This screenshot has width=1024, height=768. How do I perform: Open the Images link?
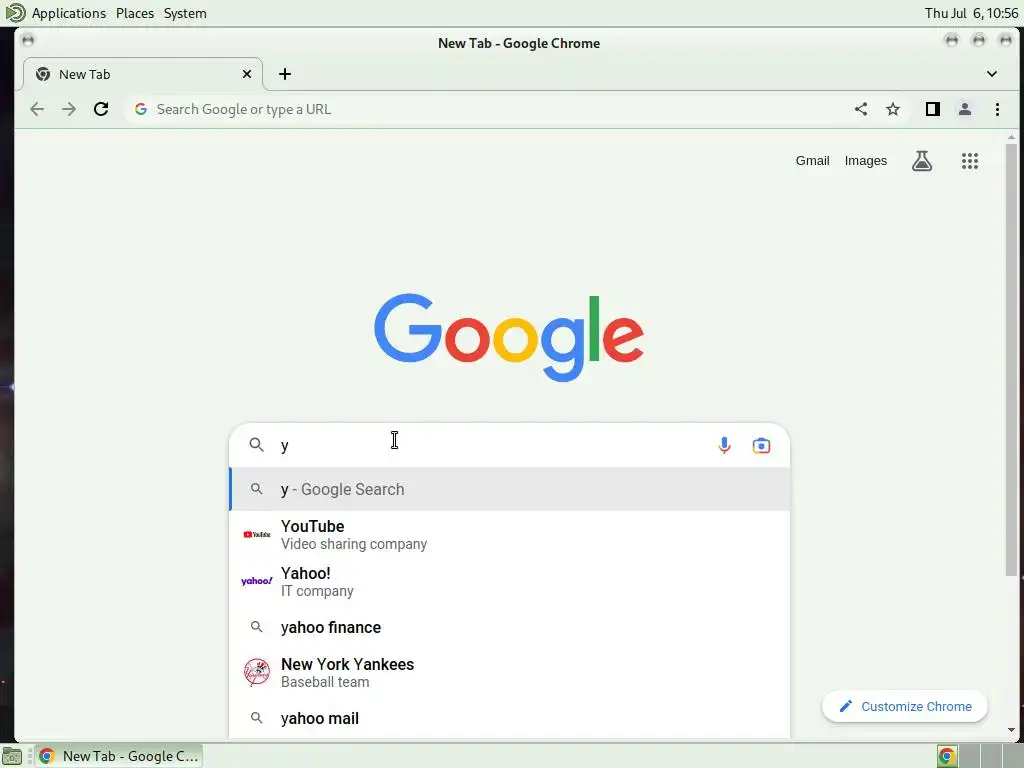(x=865, y=161)
